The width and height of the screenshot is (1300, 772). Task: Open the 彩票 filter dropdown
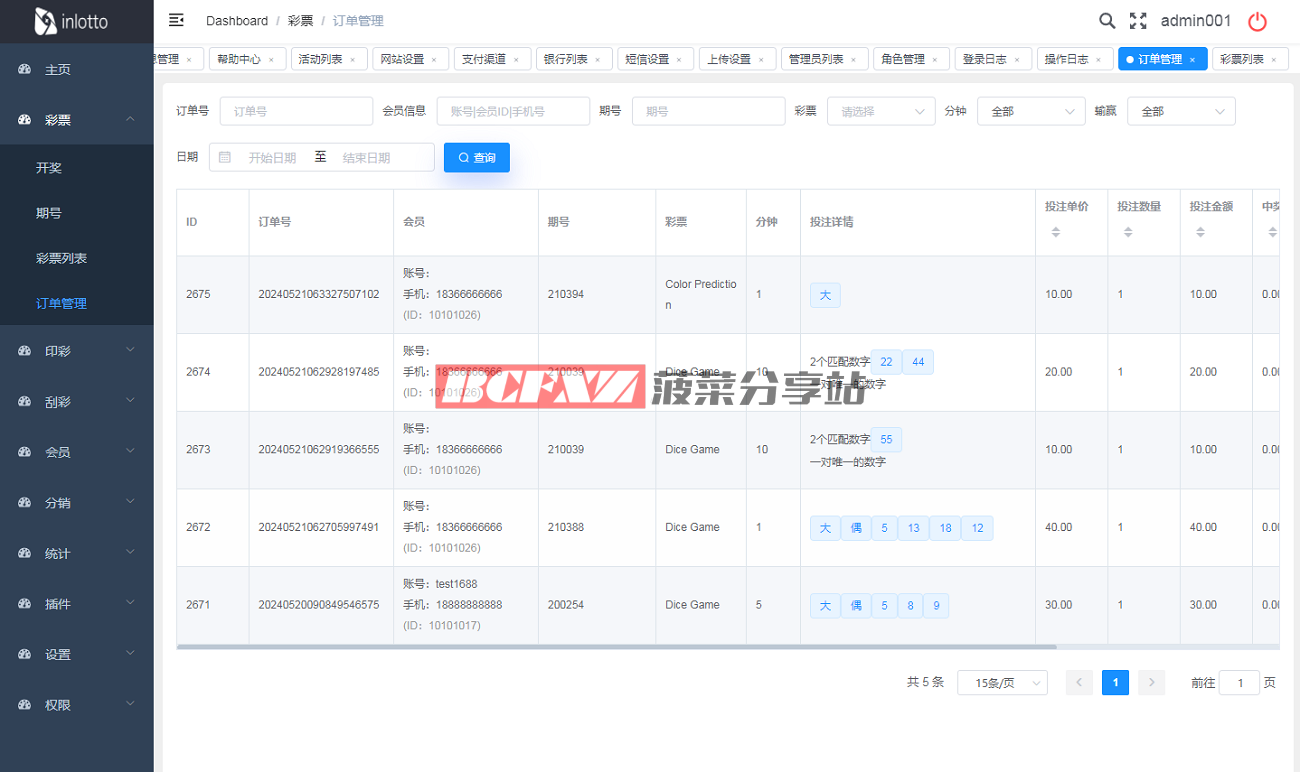[x=881, y=111]
